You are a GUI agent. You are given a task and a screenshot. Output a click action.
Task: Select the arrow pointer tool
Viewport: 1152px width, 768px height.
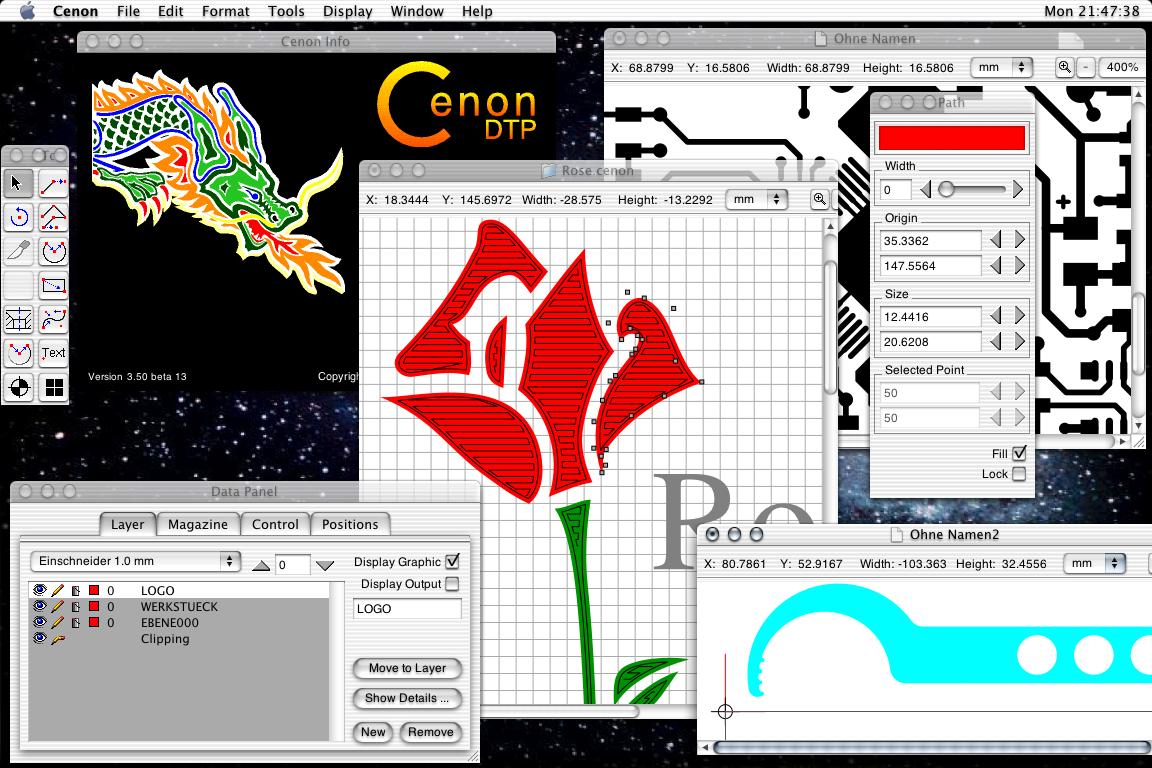click(x=18, y=183)
